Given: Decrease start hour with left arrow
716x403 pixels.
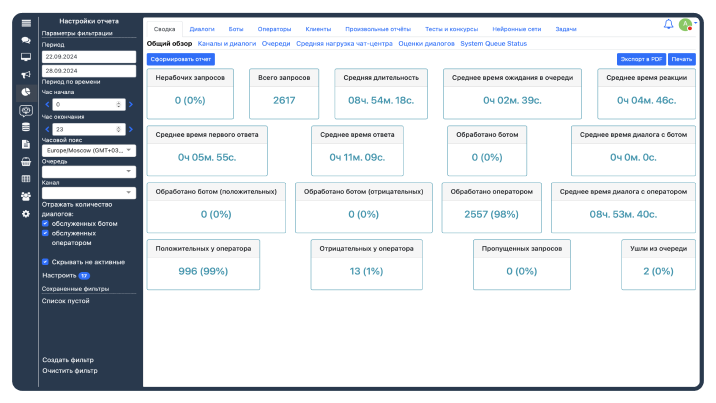Looking at the screenshot, I should pos(47,105).
